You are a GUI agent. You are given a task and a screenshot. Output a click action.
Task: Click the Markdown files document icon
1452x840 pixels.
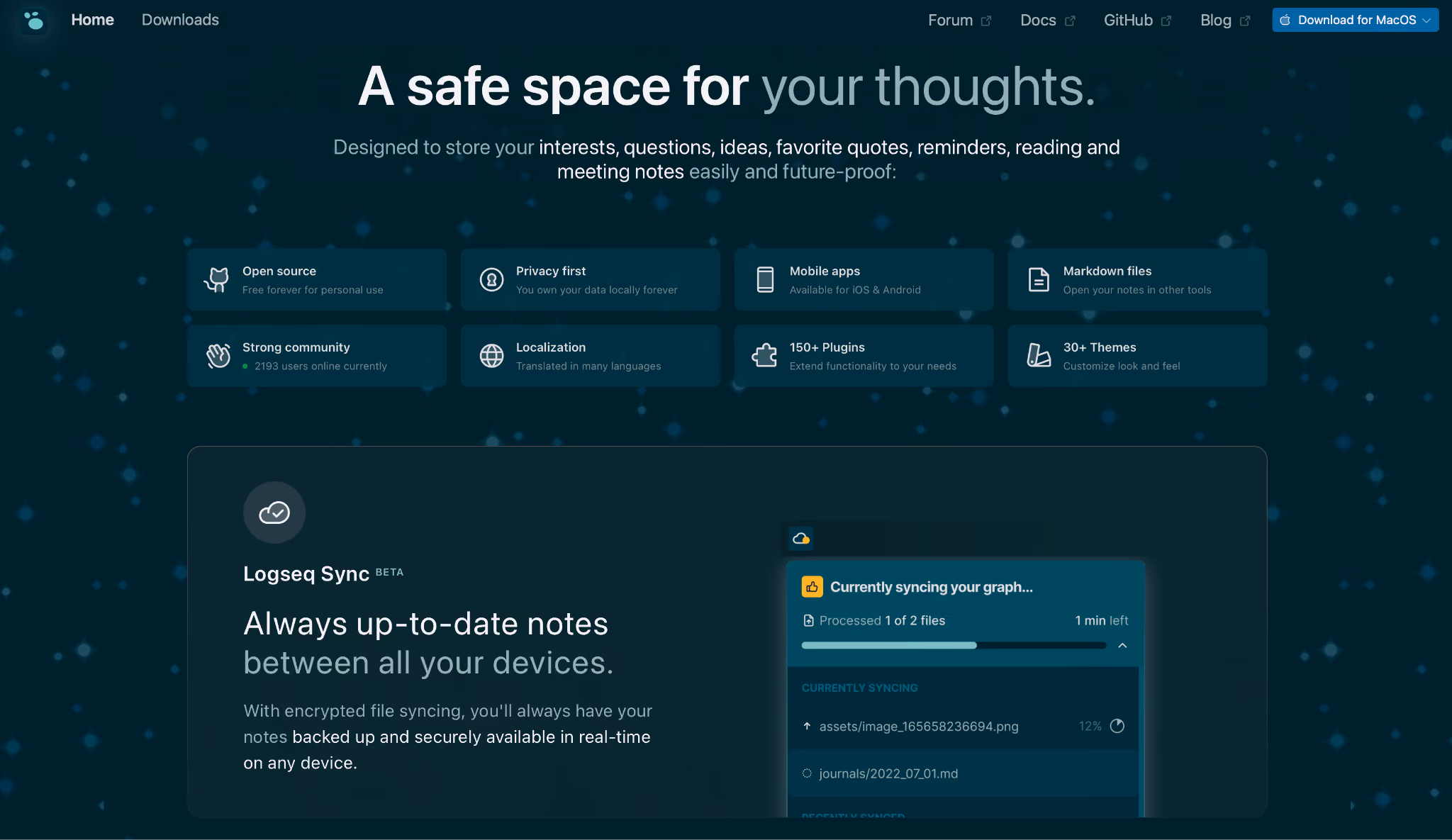pyautogui.click(x=1039, y=280)
